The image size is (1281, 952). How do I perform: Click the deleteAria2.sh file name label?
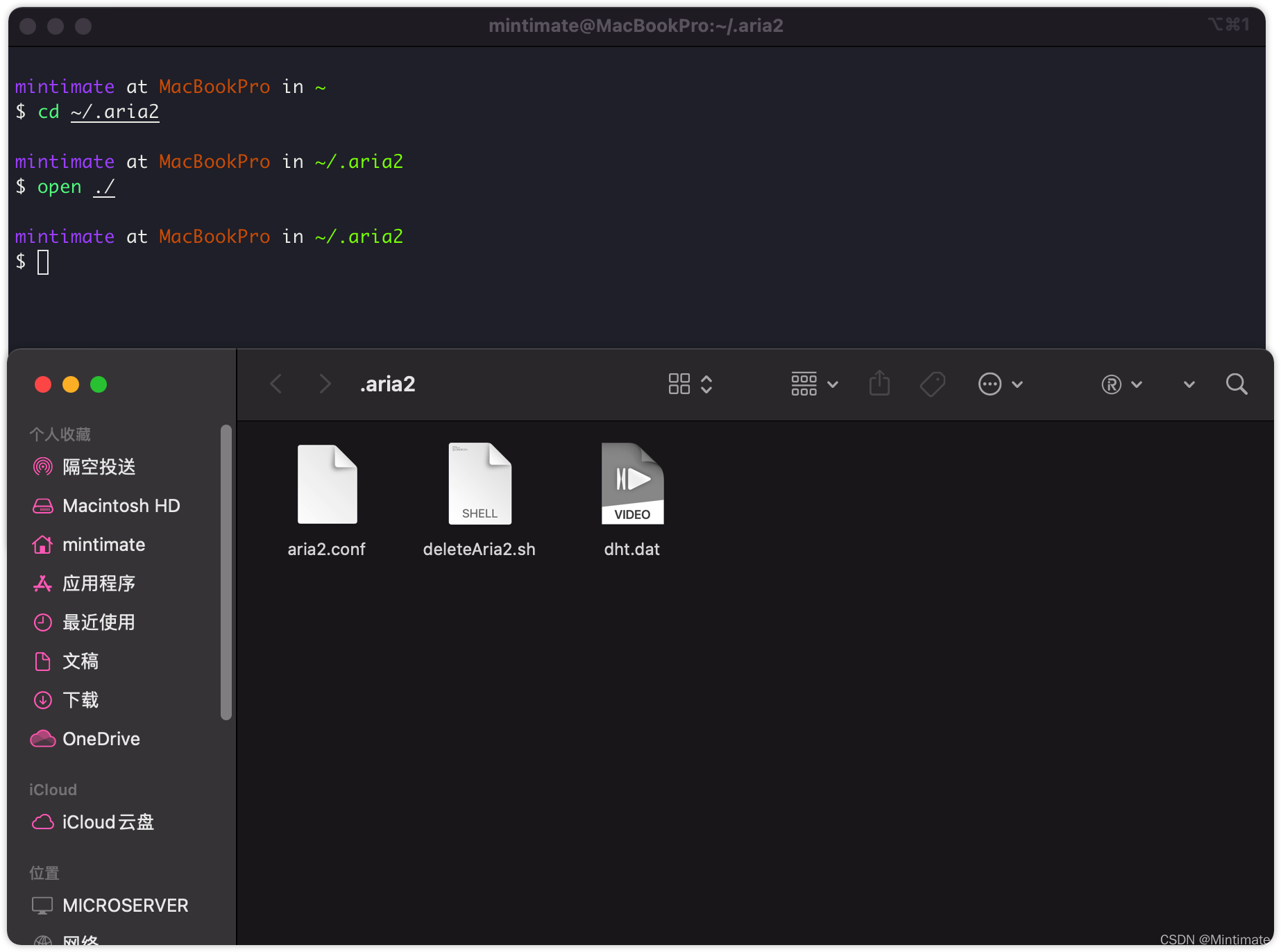(x=479, y=549)
